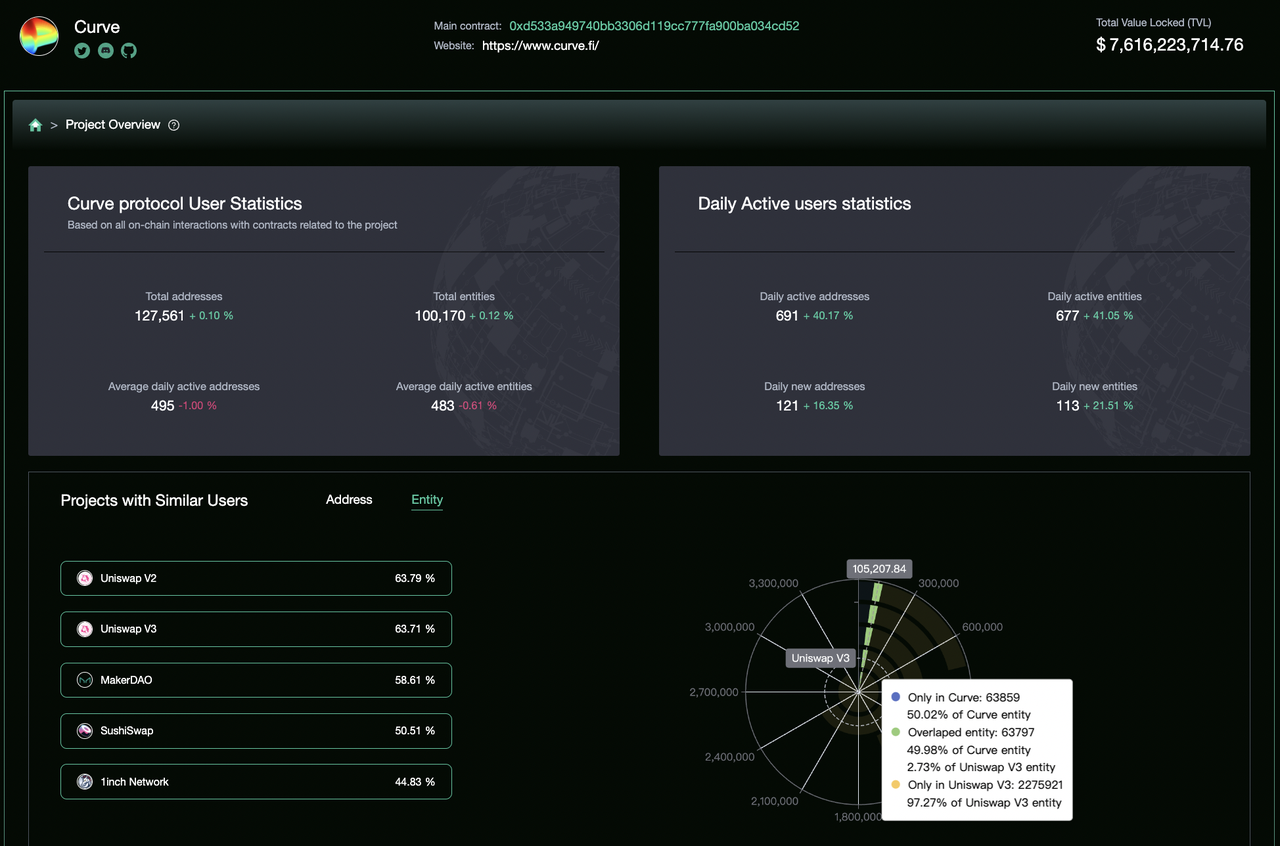Click Average daily active entities value 483
This screenshot has width=1280, height=846.
click(442, 406)
